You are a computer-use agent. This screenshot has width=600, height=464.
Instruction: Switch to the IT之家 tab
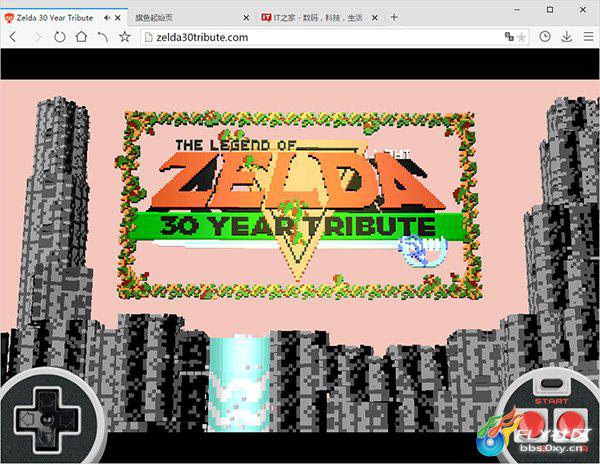coord(318,18)
